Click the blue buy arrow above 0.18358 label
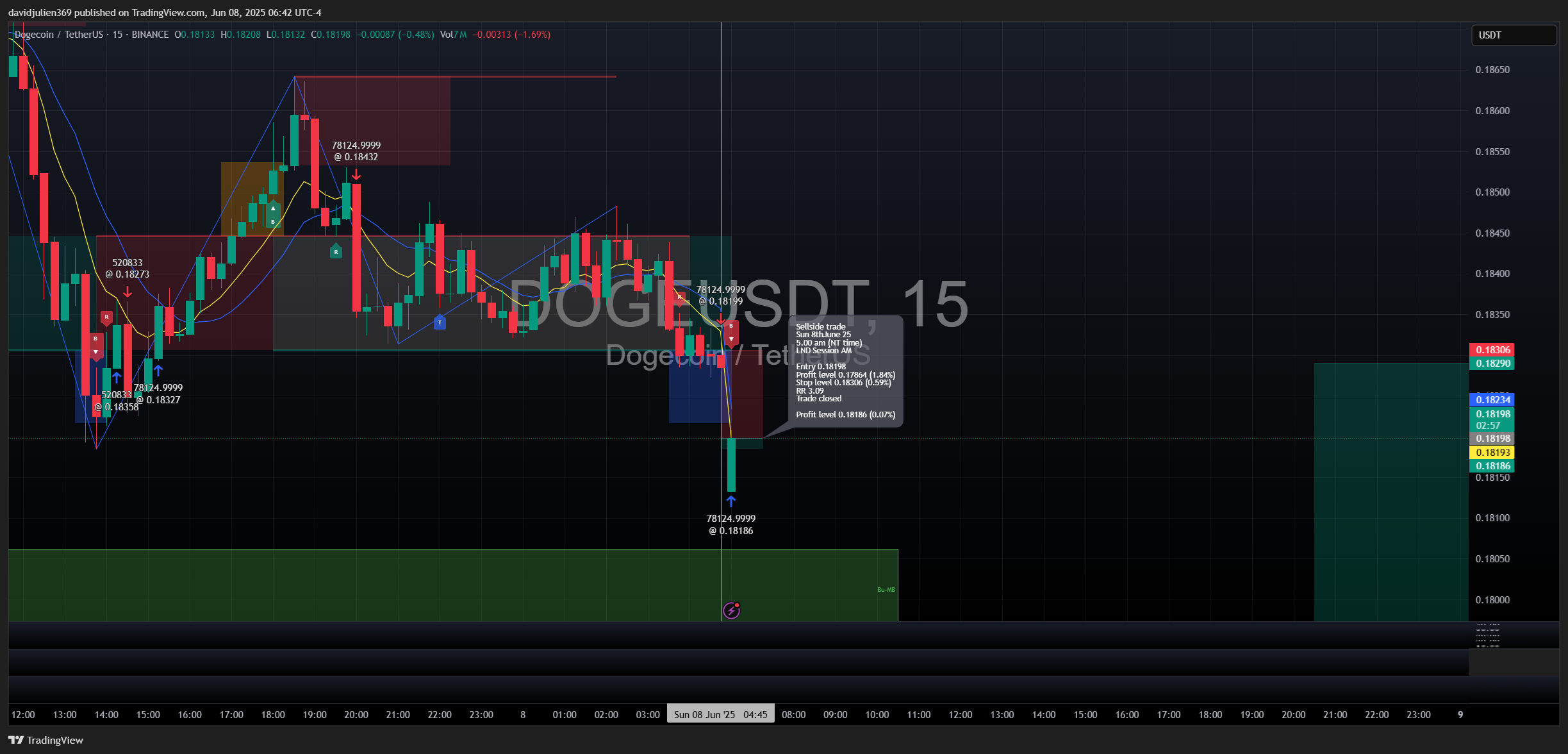The height and width of the screenshot is (754, 1568). pyautogui.click(x=117, y=377)
